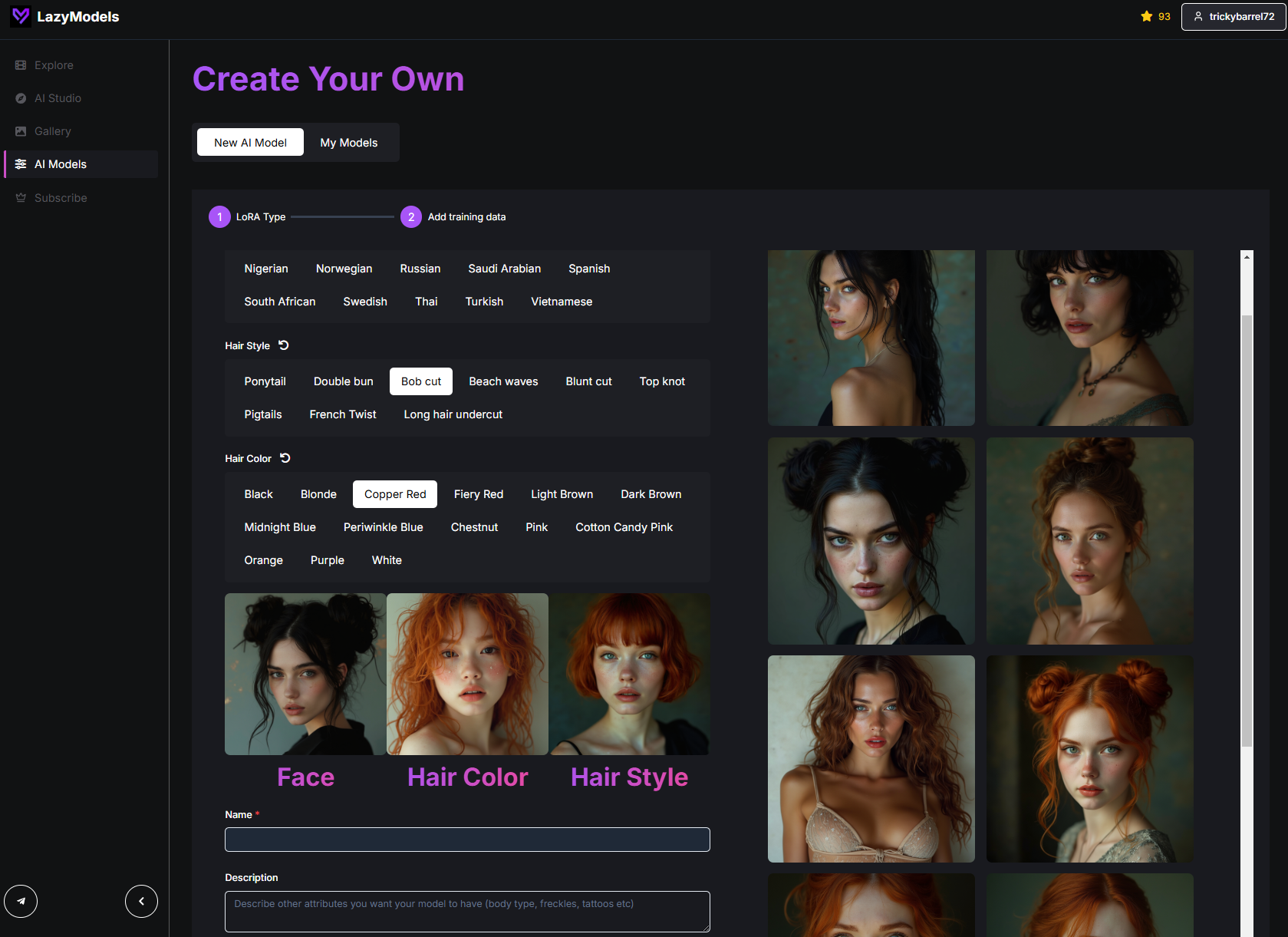
Task: Open the orange double-bun redhead portrait
Action: 1090,759
